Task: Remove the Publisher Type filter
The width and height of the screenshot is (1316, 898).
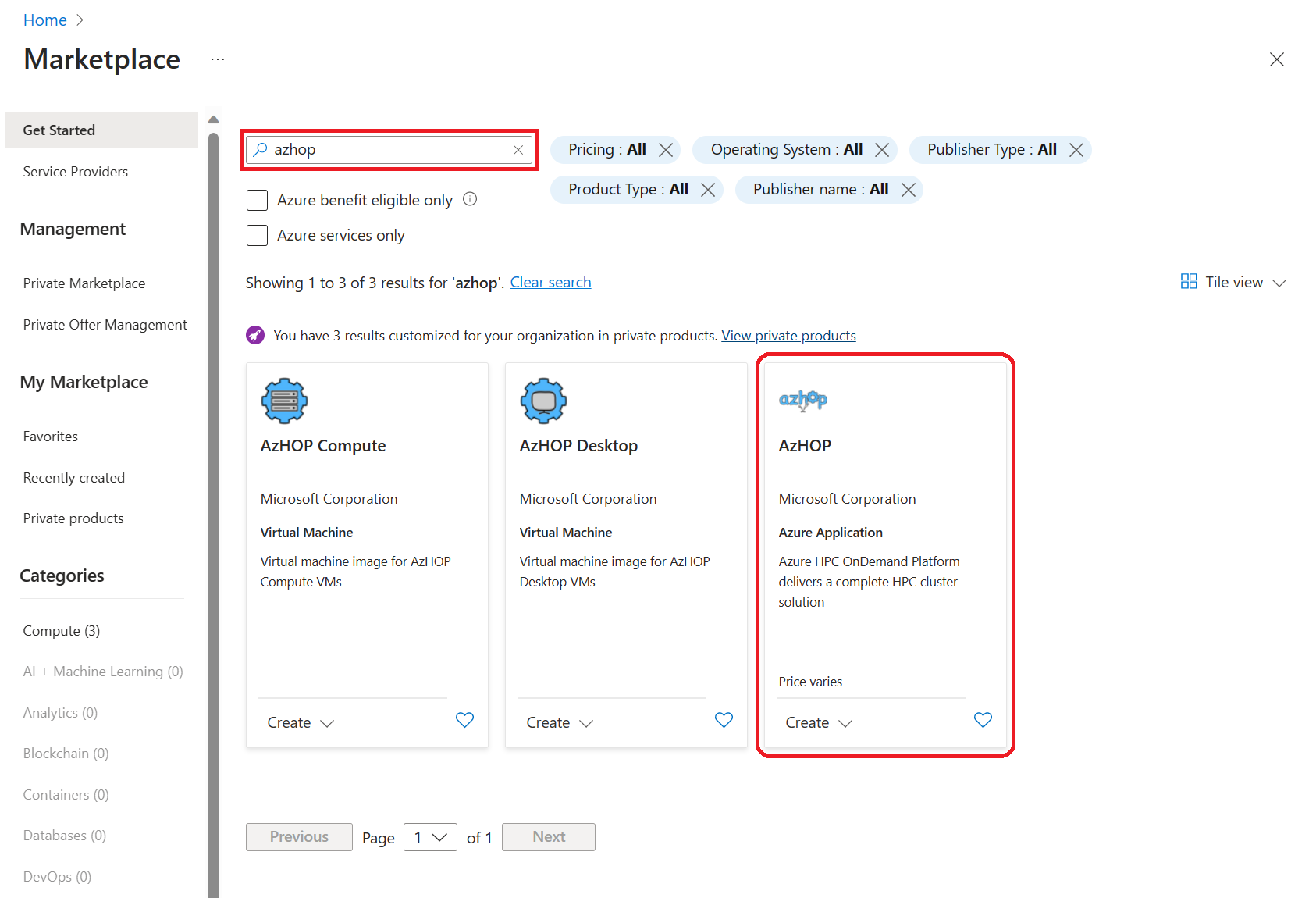Action: click(1076, 150)
